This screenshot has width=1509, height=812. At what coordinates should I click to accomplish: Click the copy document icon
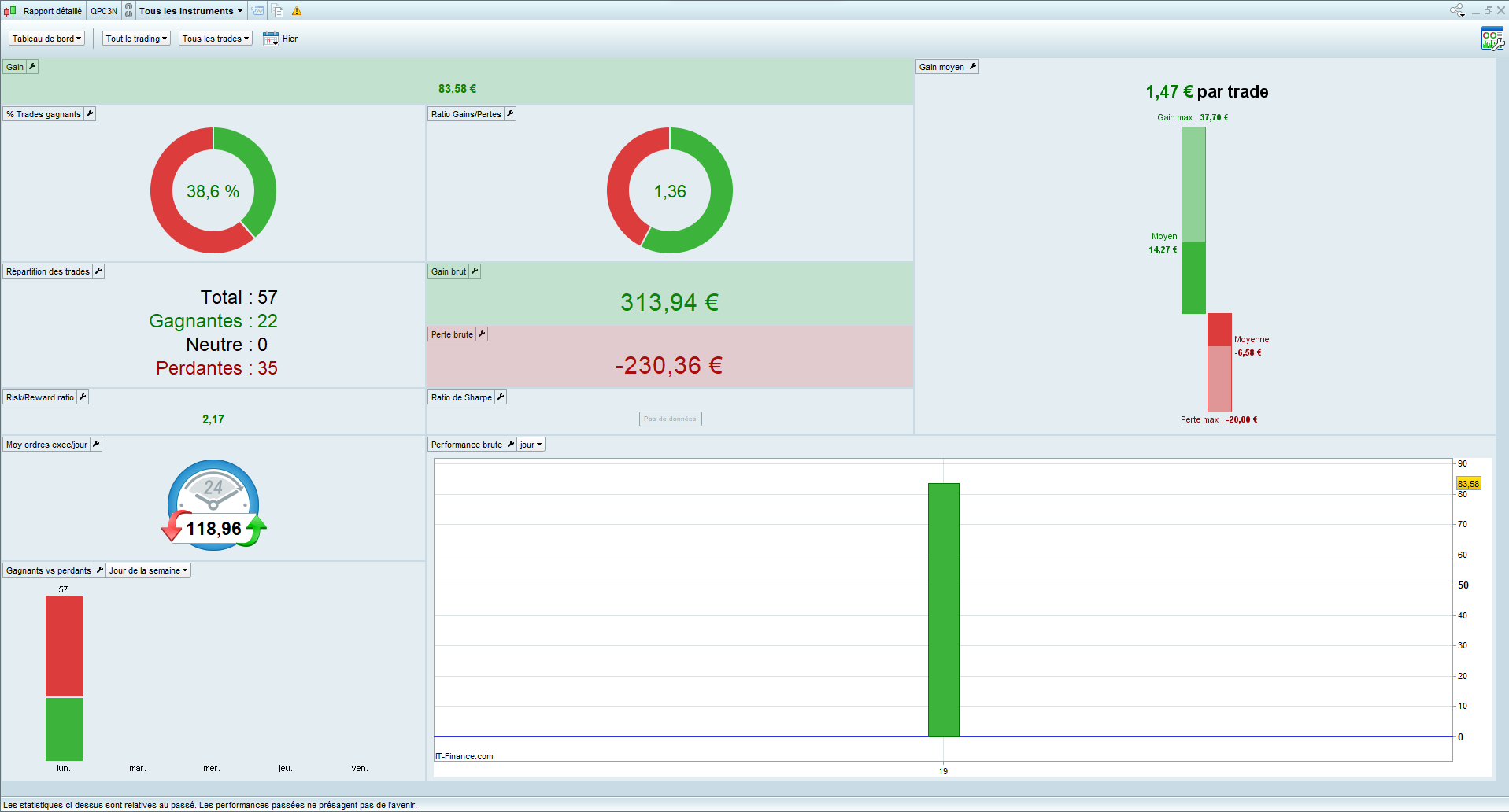coord(278,10)
